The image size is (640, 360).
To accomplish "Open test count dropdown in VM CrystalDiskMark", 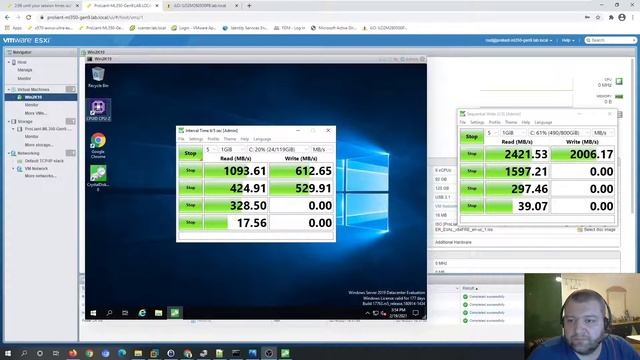I will tap(210, 149).
